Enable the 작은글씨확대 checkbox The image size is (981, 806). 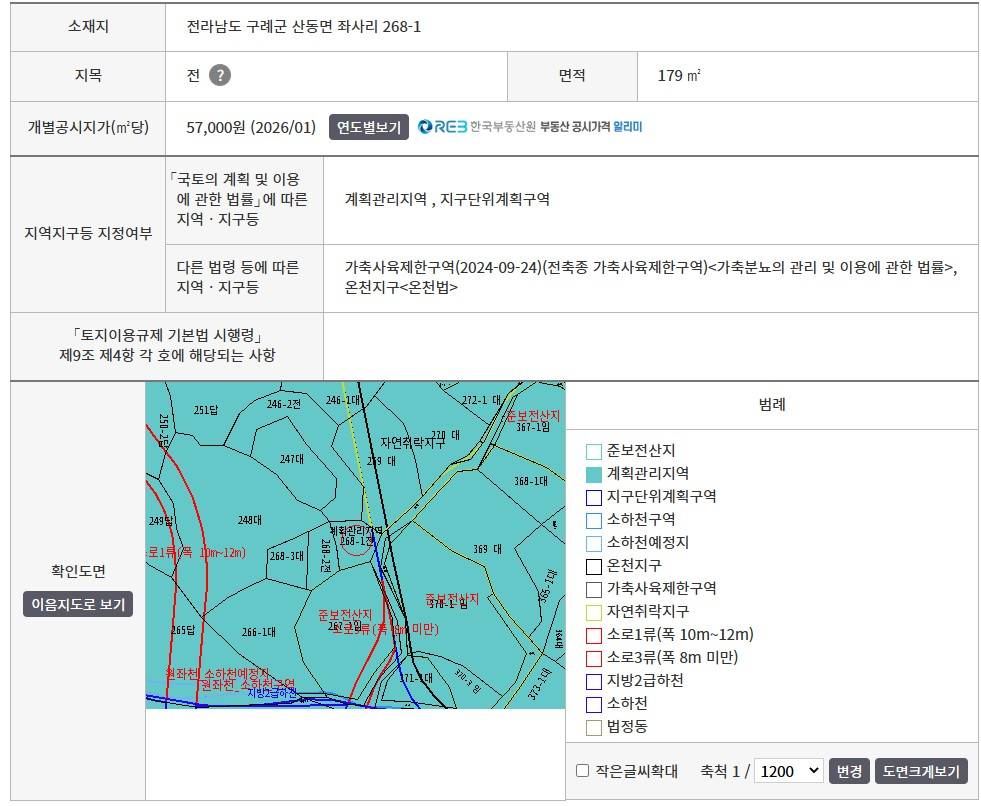pos(582,770)
